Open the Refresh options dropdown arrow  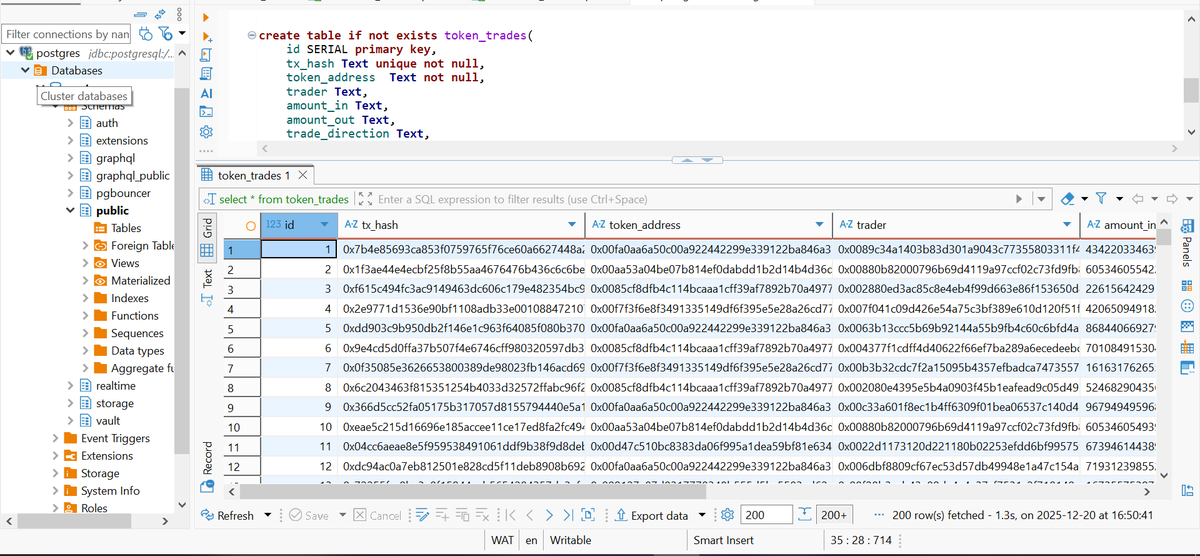pos(268,515)
